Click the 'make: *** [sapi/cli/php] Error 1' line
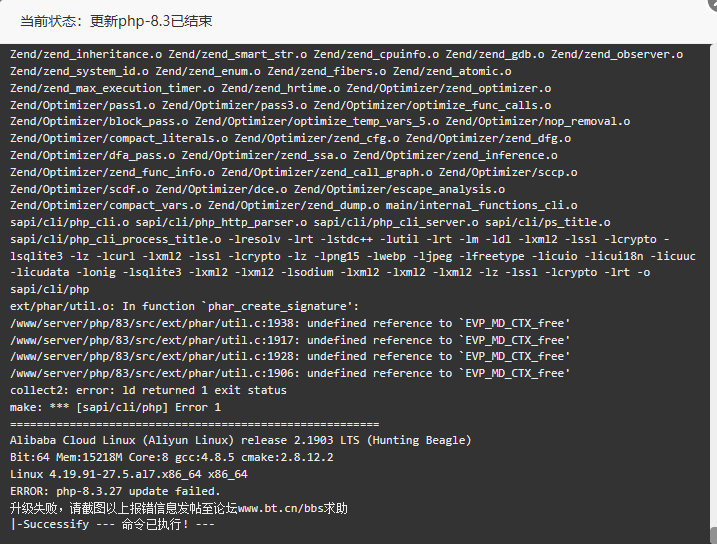 [115, 407]
